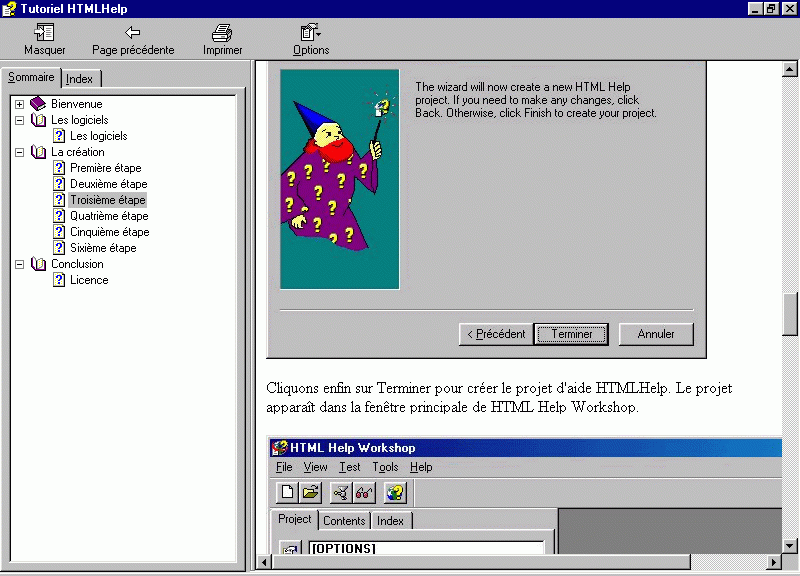Click the Conclusion open book icon
This screenshot has height=576, width=800.
[38, 264]
